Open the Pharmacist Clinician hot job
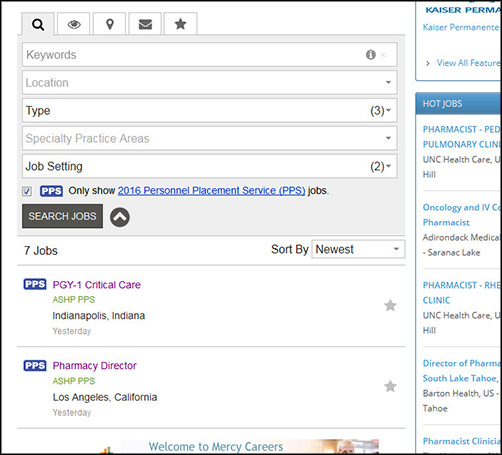The height and width of the screenshot is (455, 502). click(461, 441)
